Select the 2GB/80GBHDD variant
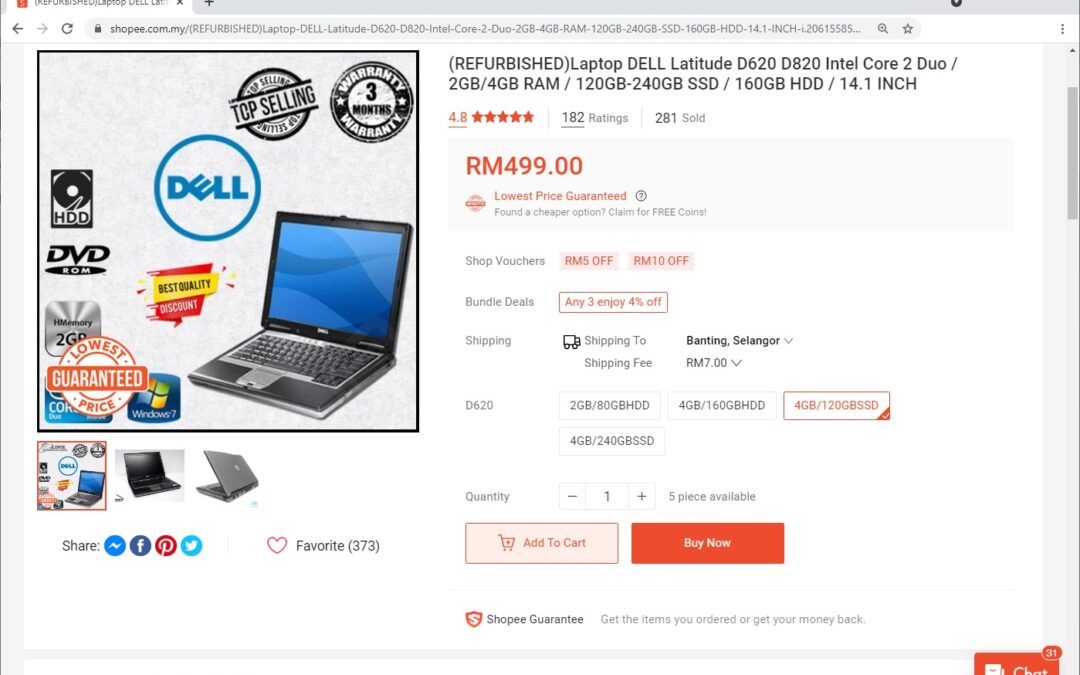The width and height of the screenshot is (1080, 675). [x=610, y=406]
